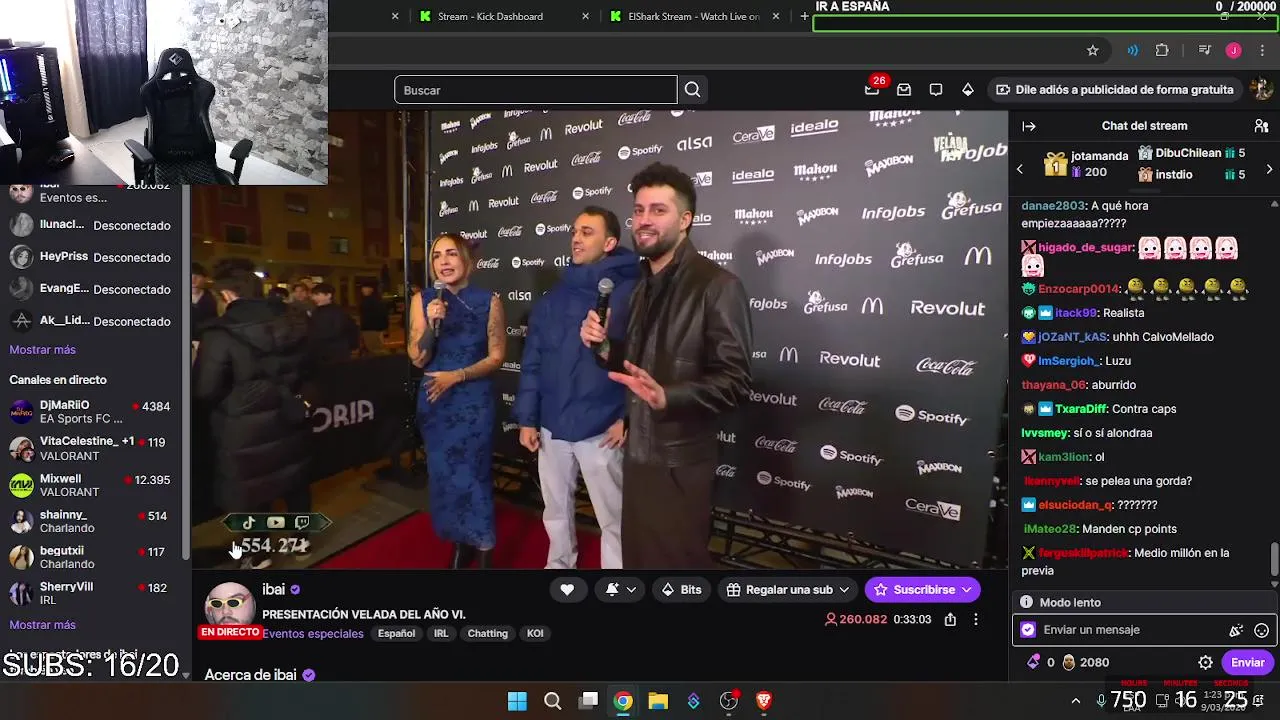Open notification settings dropdown bell

[x=620, y=590]
